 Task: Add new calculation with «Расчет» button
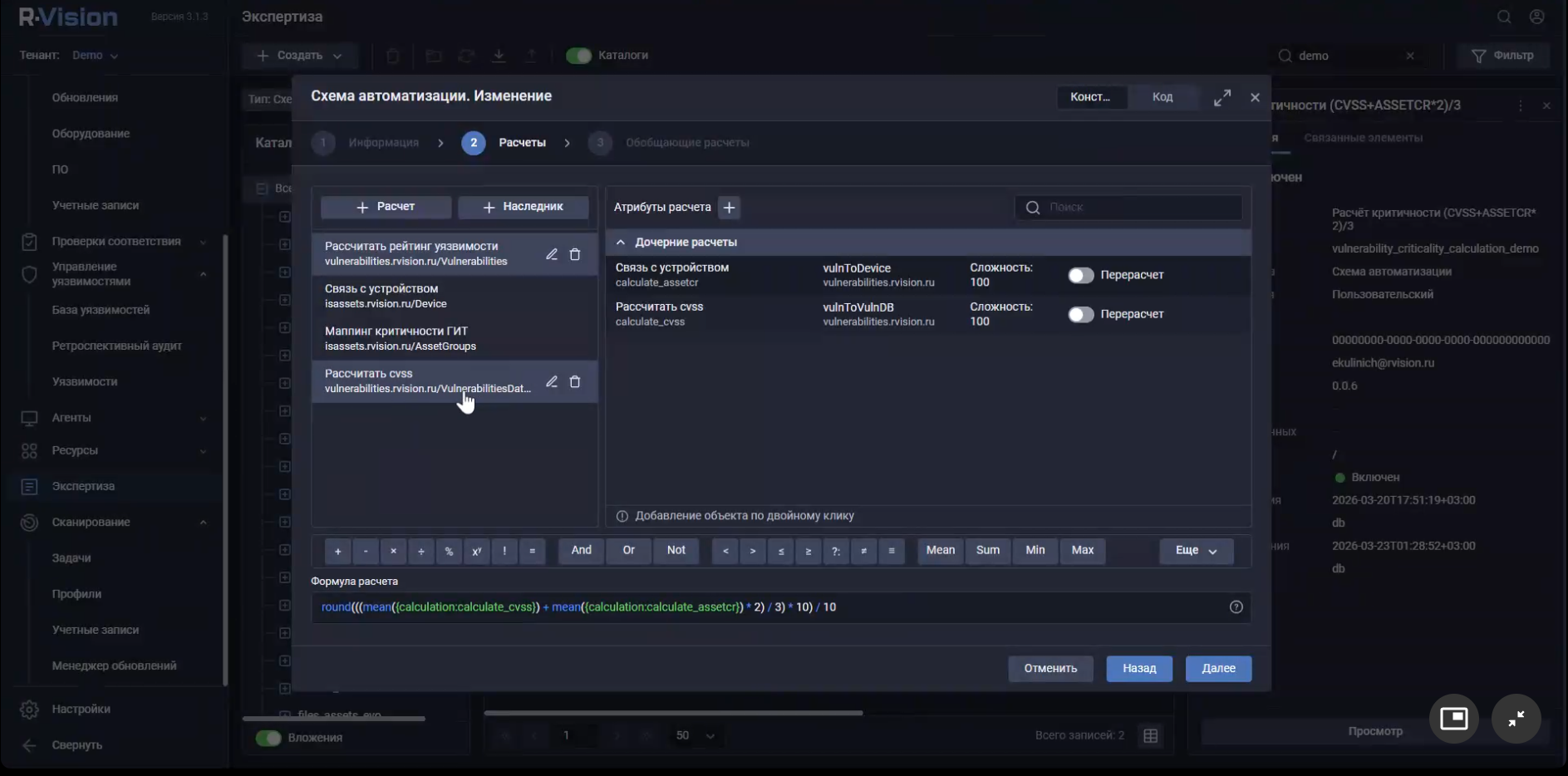coord(386,206)
